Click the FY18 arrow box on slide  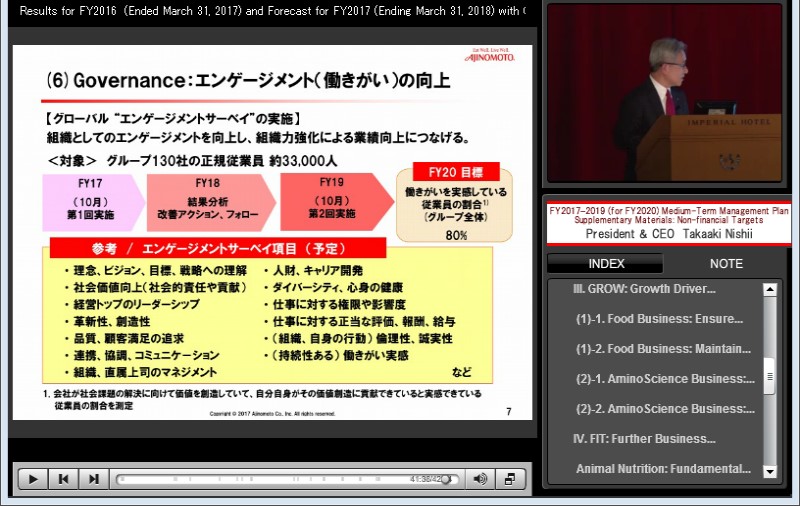click(x=210, y=203)
